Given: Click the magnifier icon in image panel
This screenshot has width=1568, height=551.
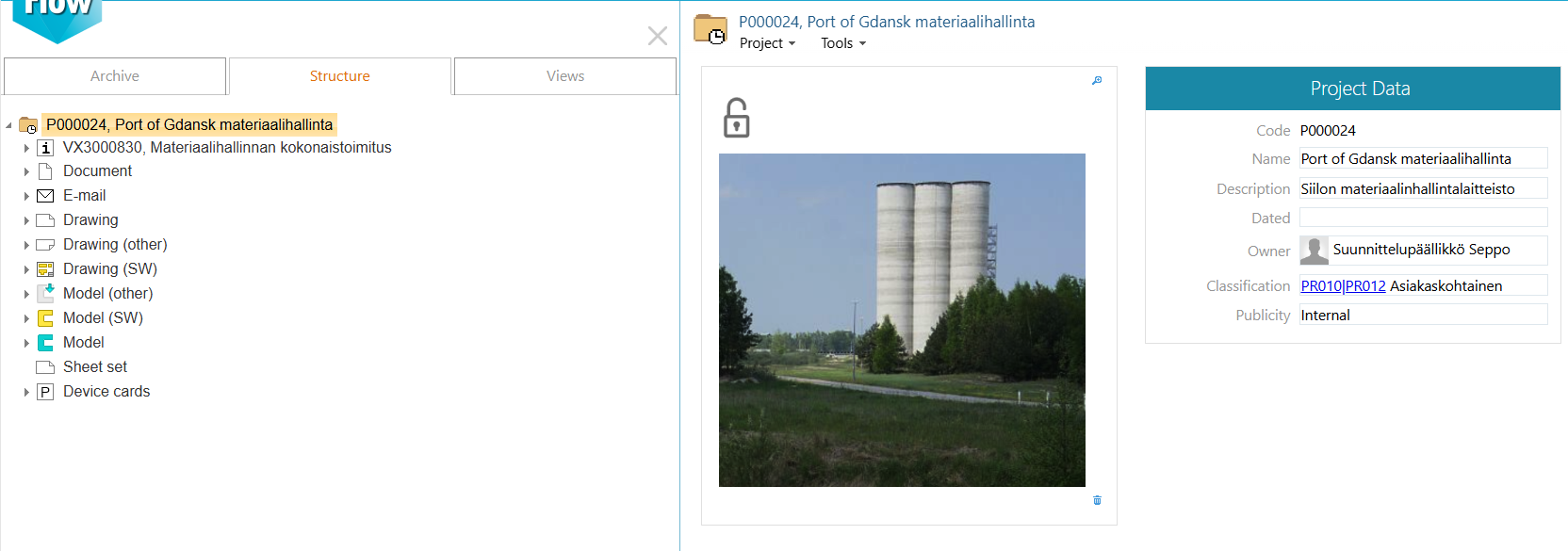Looking at the screenshot, I should [1097, 81].
